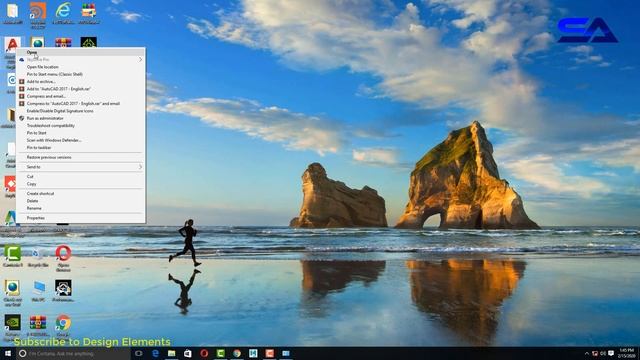The image size is (640, 360).
Task: Open the Action Center notification icon
Action: point(611,353)
